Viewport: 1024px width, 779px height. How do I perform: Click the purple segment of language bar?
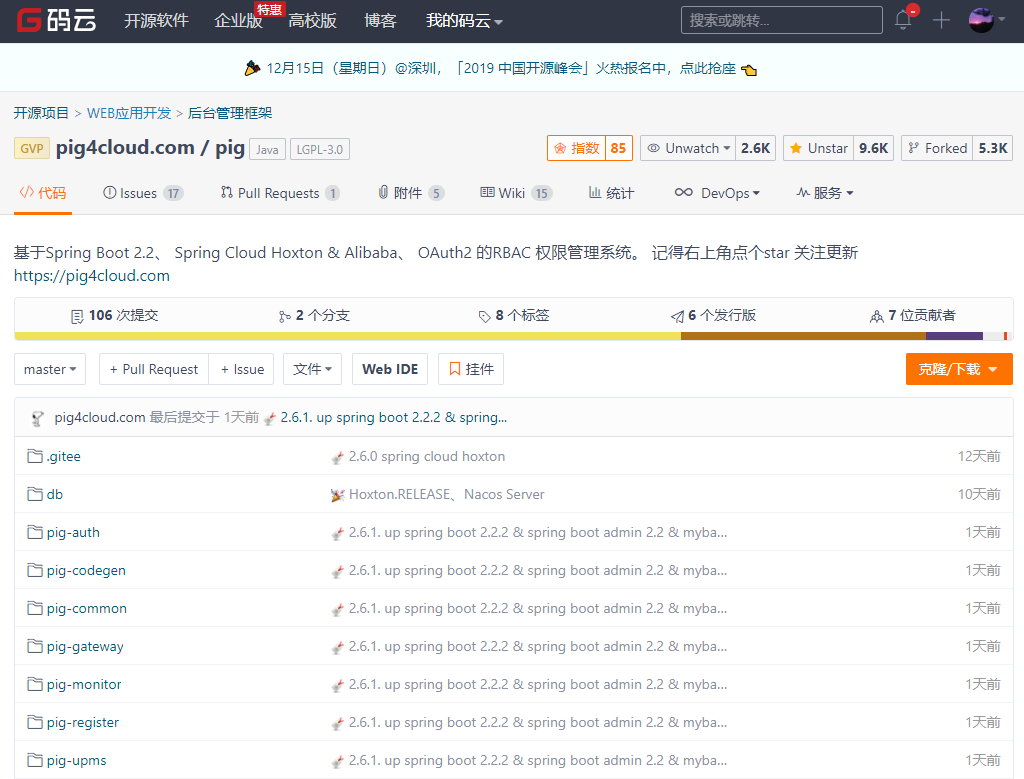tap(954, 336)
